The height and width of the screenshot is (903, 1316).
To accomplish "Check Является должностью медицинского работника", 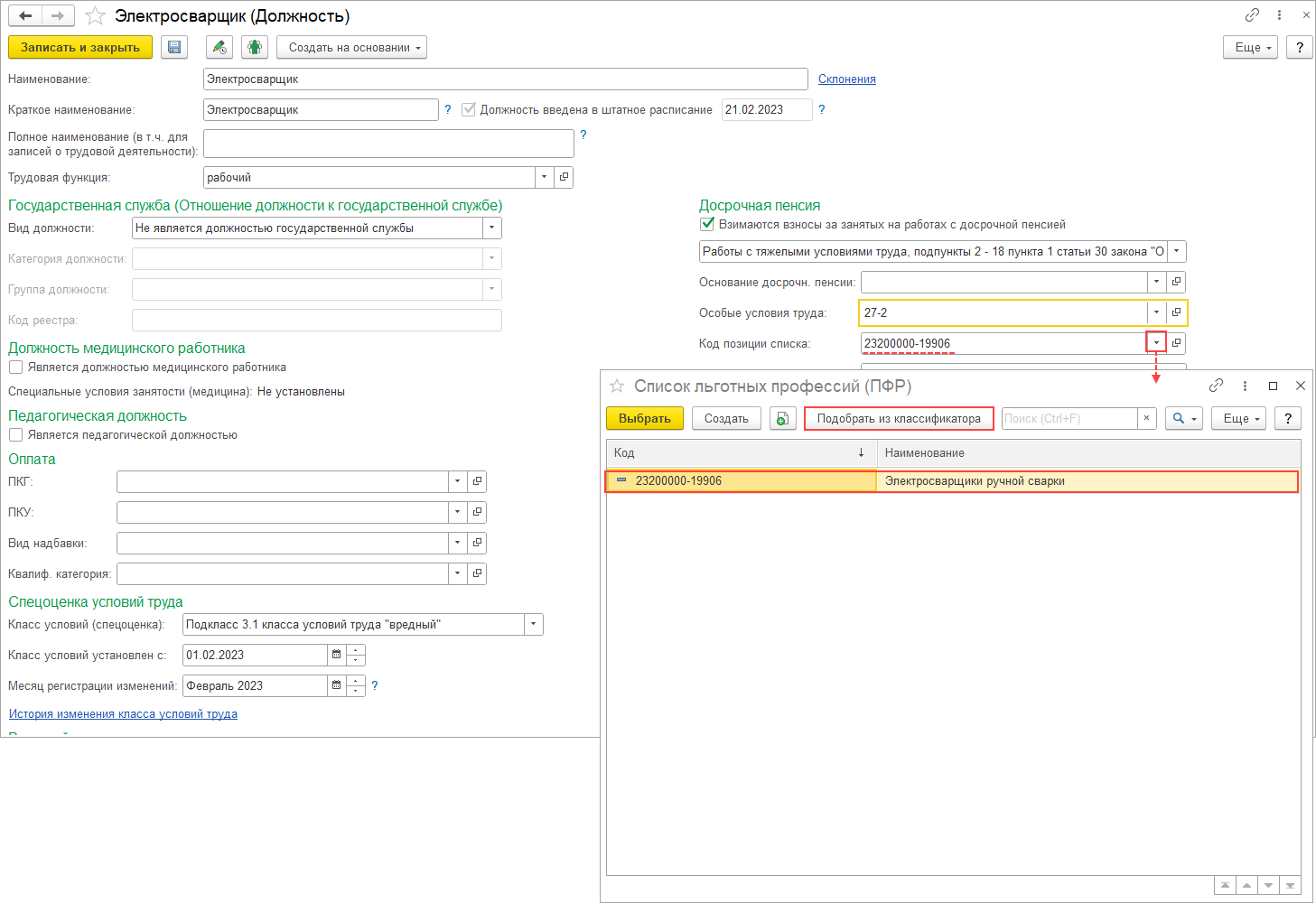I will [15, 368].
